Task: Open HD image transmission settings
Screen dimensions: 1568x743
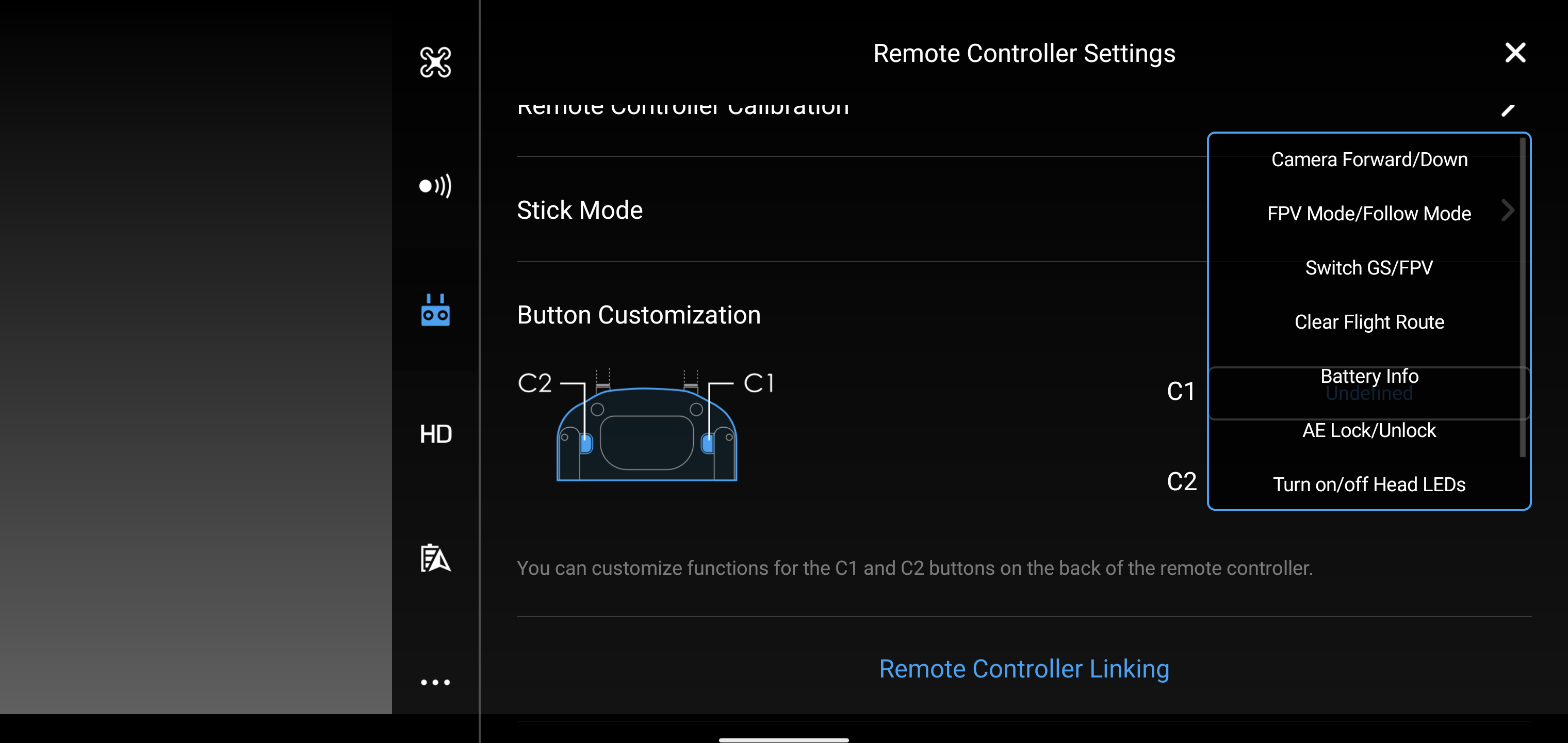Action: 435,434
